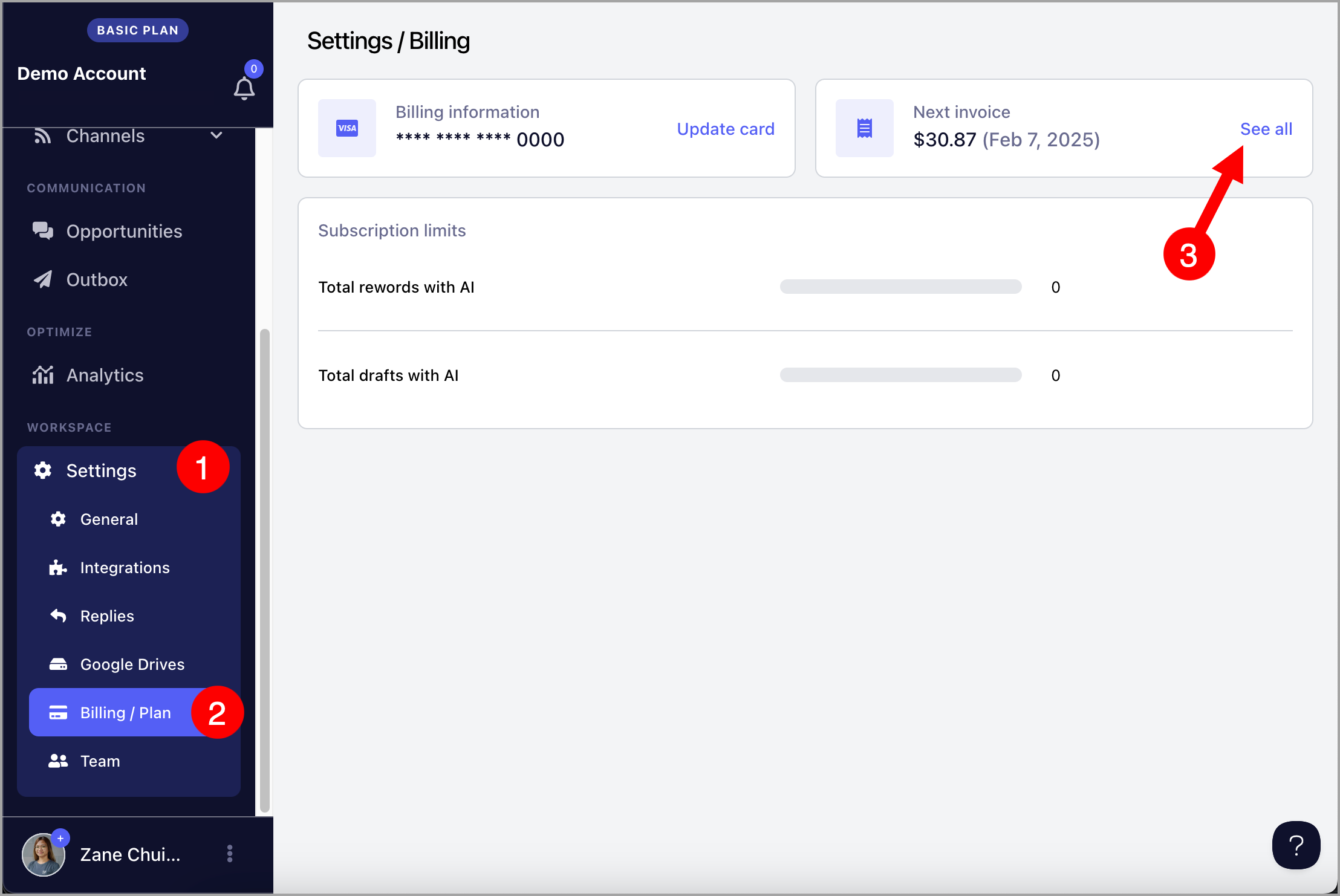The image size is (1340, 896).
Task: Click the Opportunities chat icon
Action: 42,231
